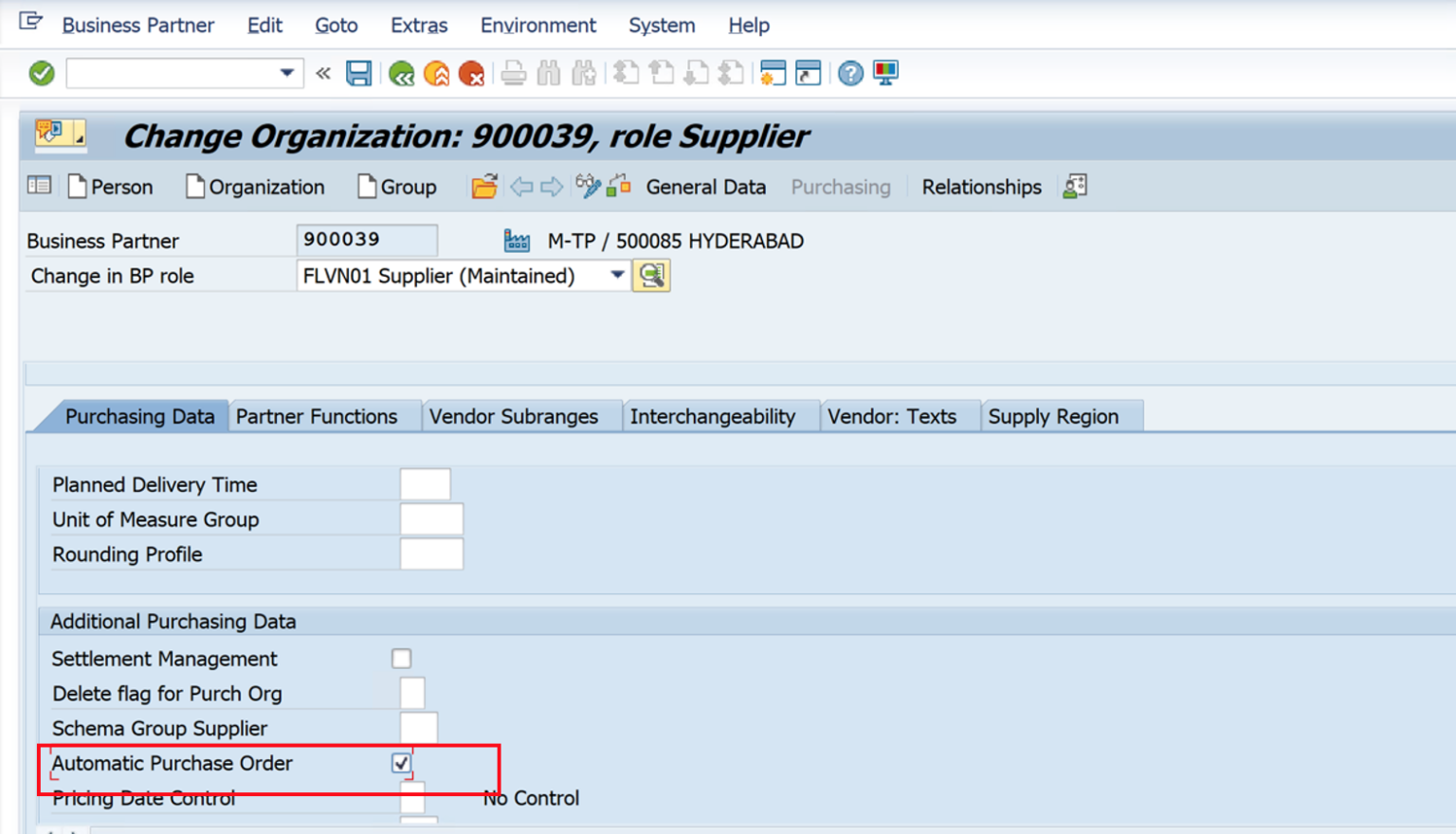
Task: Click the Save icon on the toolbar
Action: 358,73
